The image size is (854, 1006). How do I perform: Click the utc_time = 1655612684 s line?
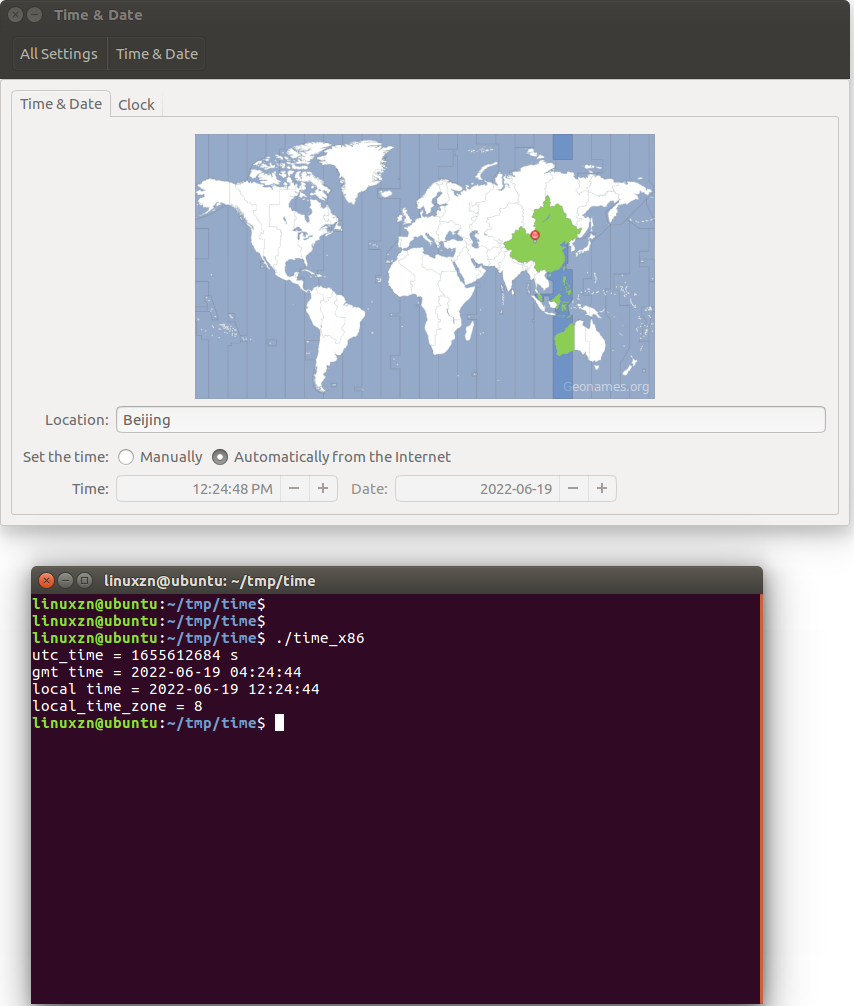pyautogui.click(x=135, y=655)
